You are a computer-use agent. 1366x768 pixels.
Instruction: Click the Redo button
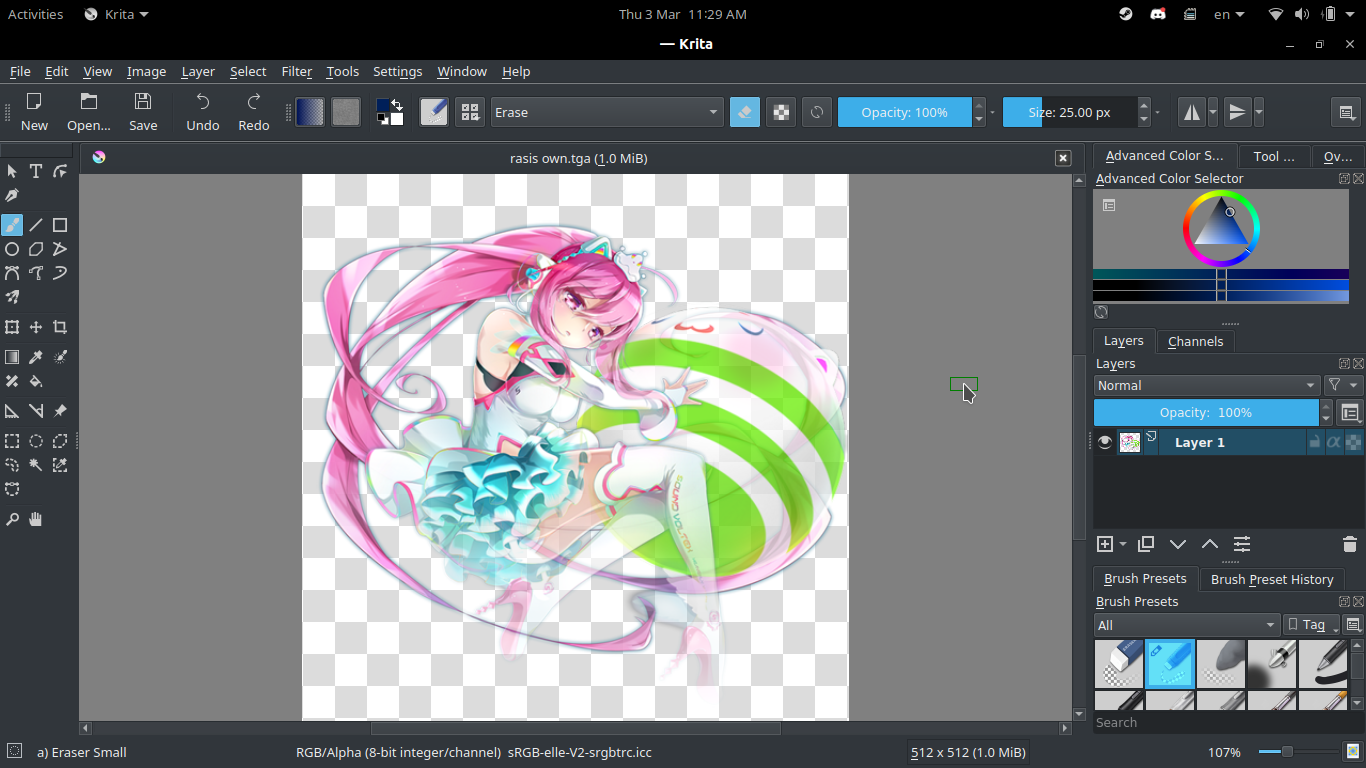pos(254,112)
